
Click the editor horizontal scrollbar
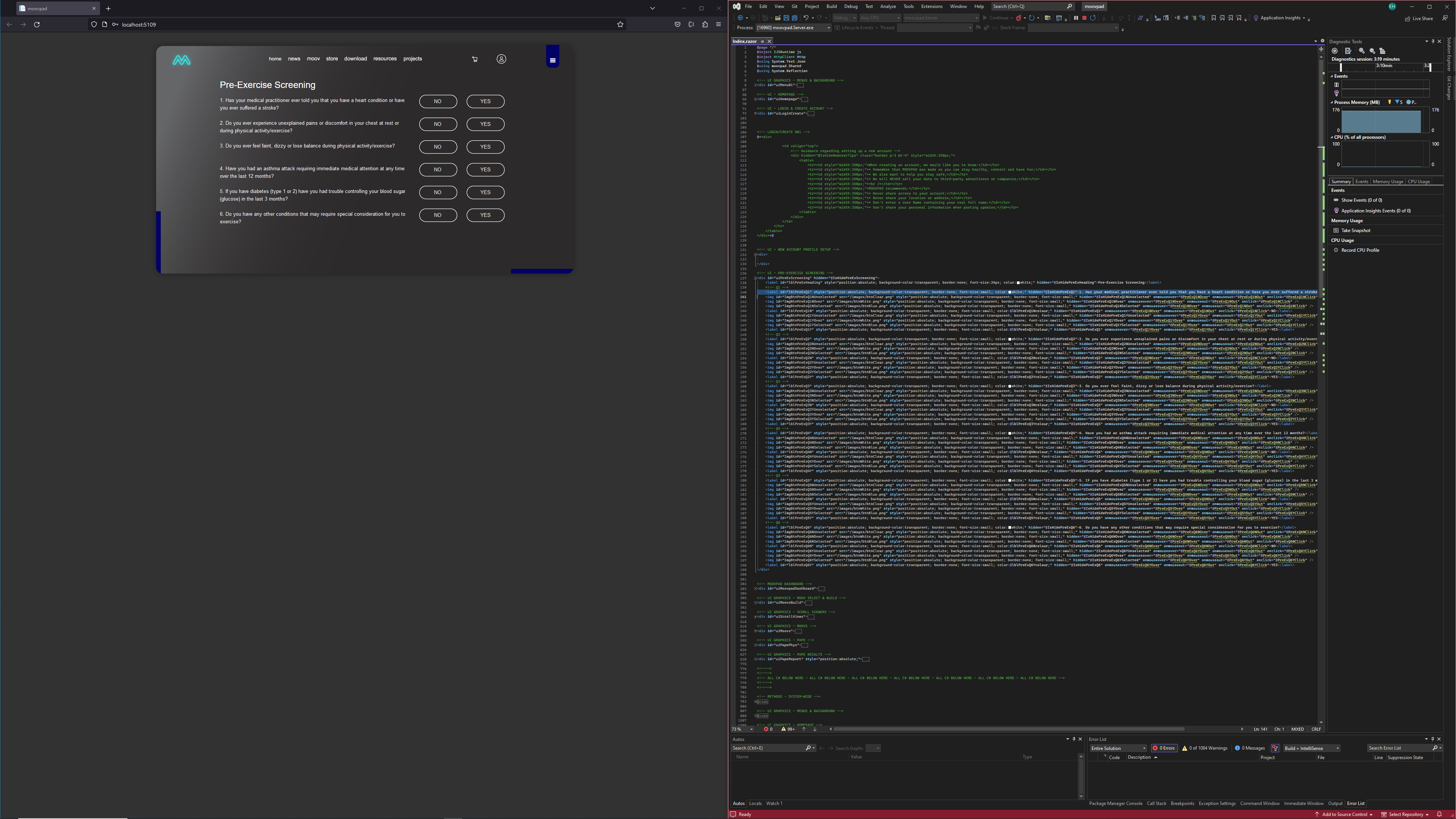pyautogui.click(x=1009, y=729)
